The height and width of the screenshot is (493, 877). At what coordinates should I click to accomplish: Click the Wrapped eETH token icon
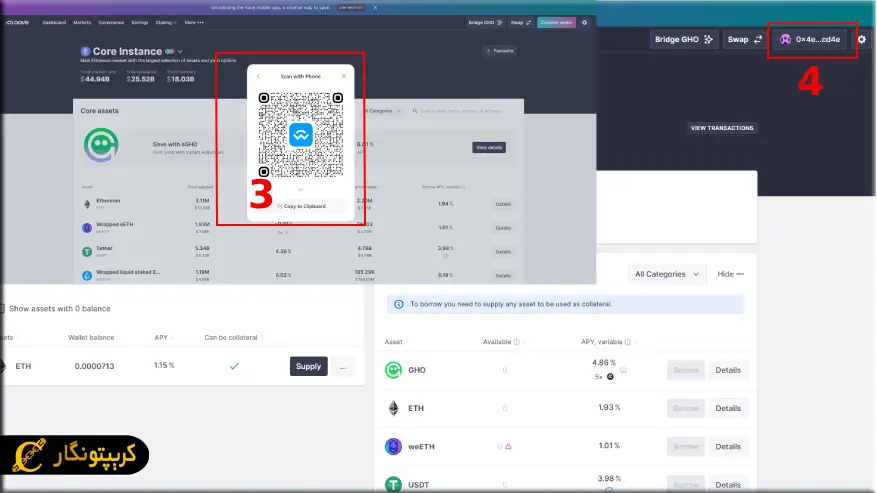point(87,228)
